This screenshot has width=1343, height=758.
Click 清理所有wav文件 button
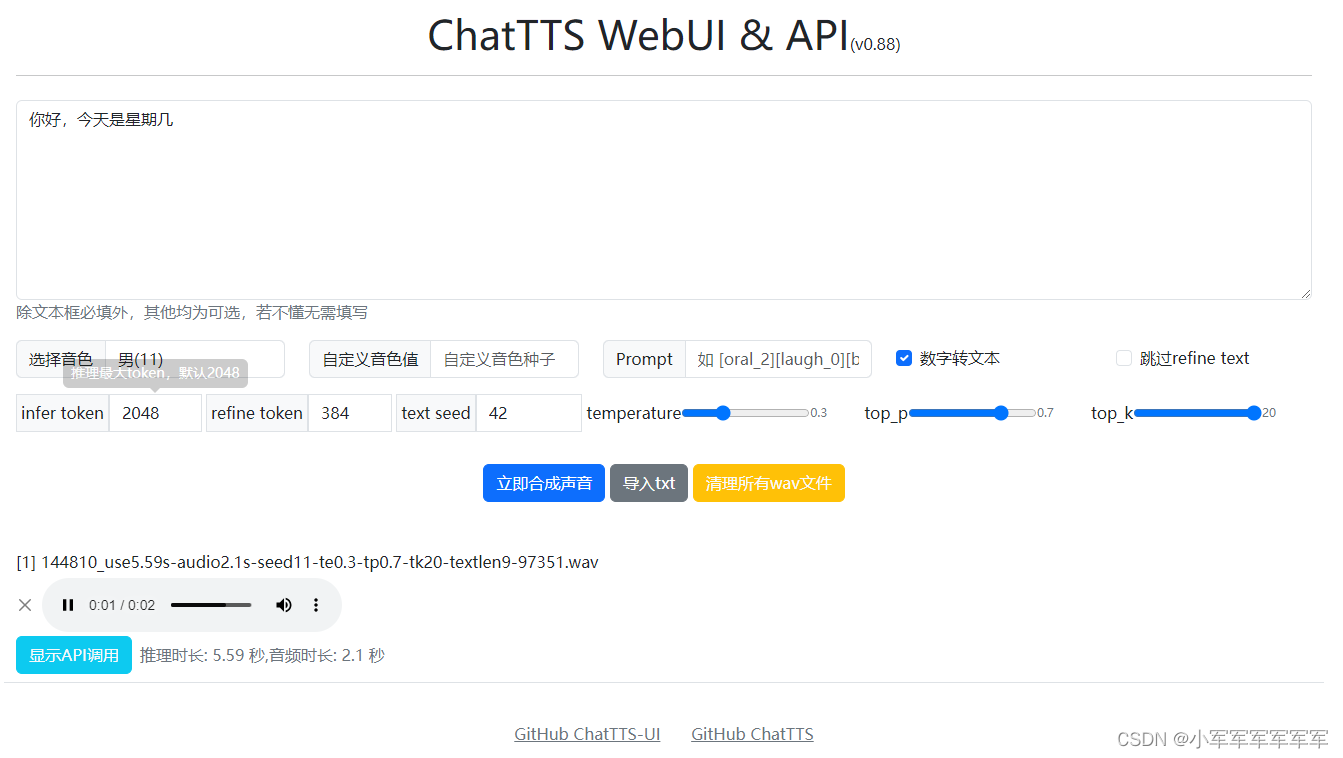pos(769,483)
